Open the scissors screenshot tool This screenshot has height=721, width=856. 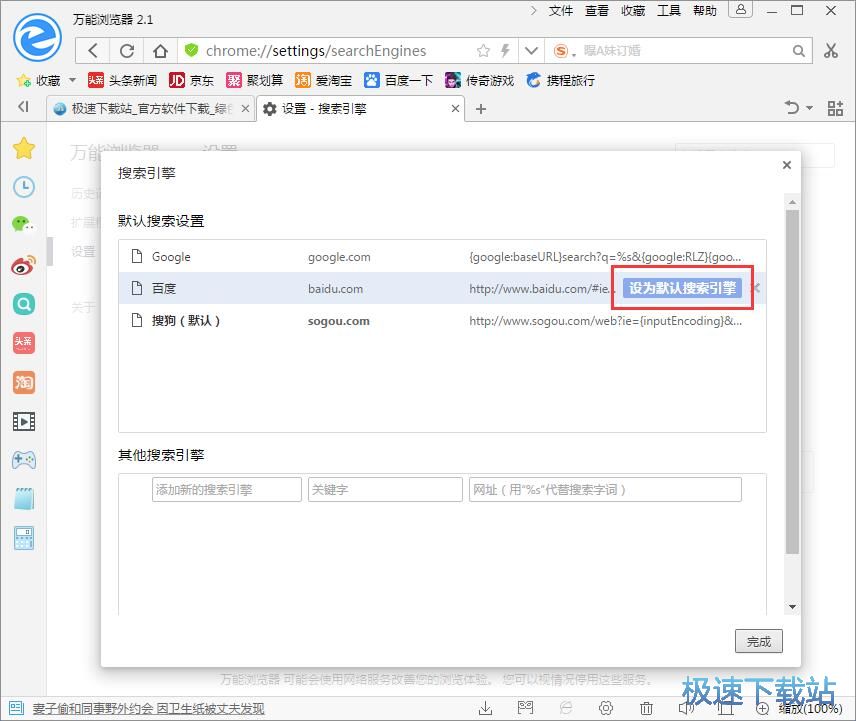pos(831,51)
